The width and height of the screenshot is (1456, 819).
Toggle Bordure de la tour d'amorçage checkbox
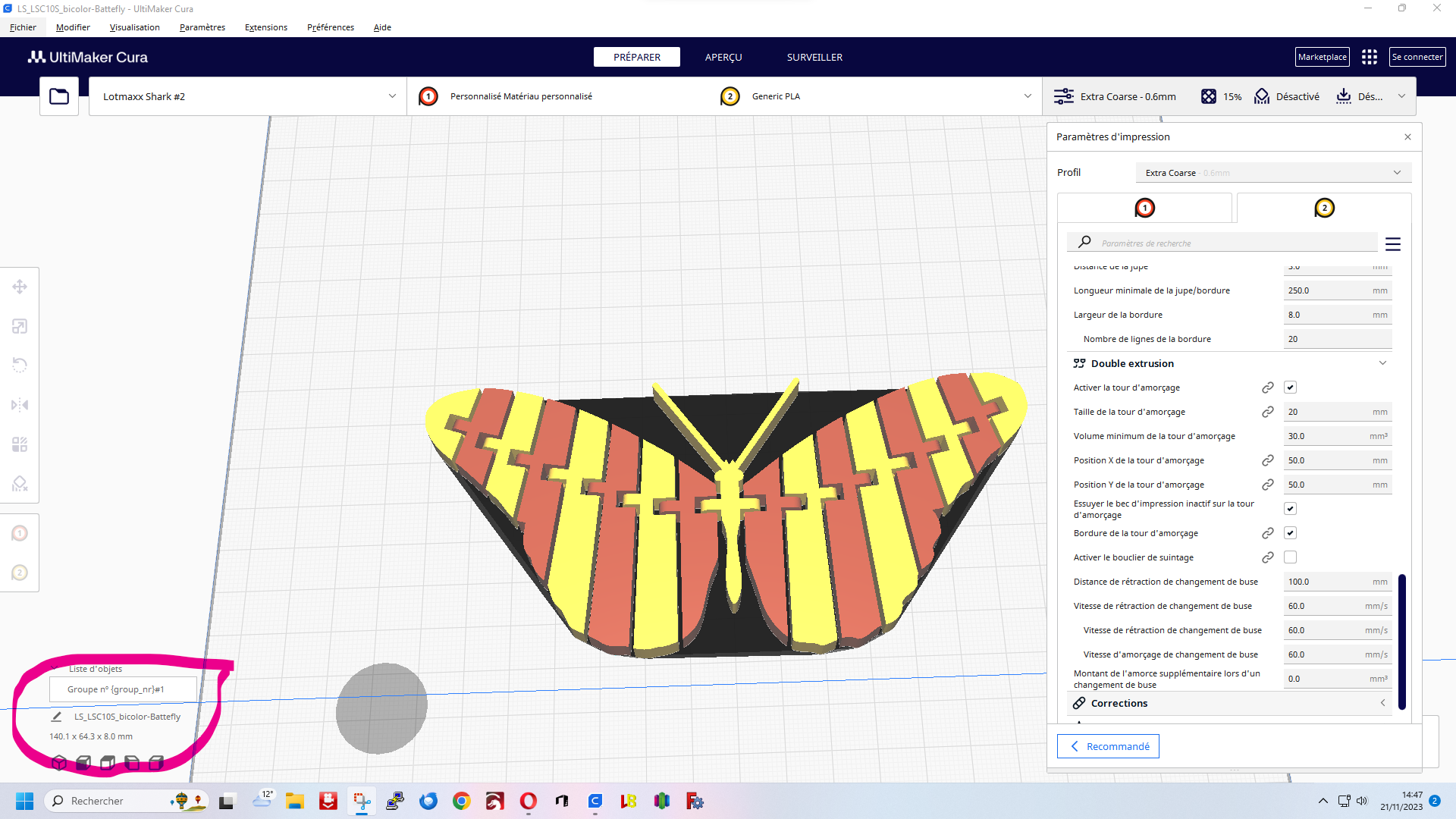(1290, 533)
